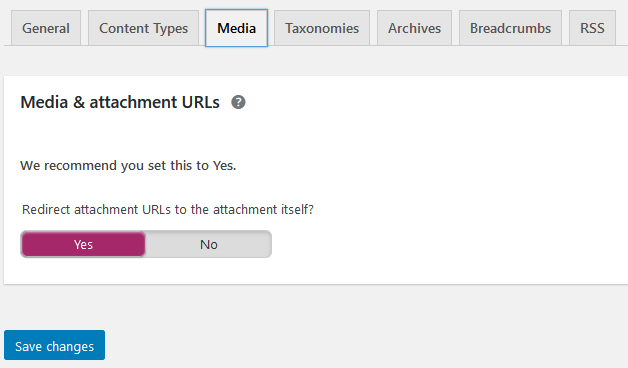Click the word 'Redirect' in the toggle label
The width and height of the screenshot is (628, 368).
(x=46, y=209)
